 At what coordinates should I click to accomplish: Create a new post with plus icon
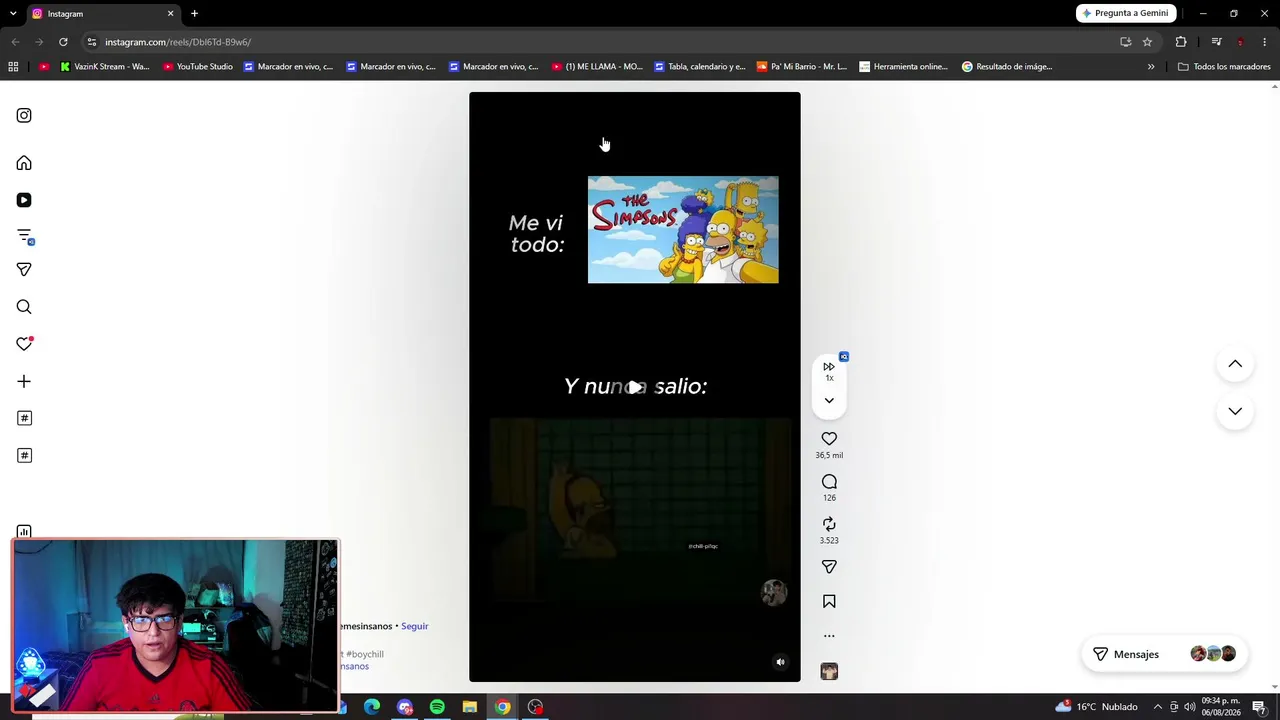tap(24, 381)
